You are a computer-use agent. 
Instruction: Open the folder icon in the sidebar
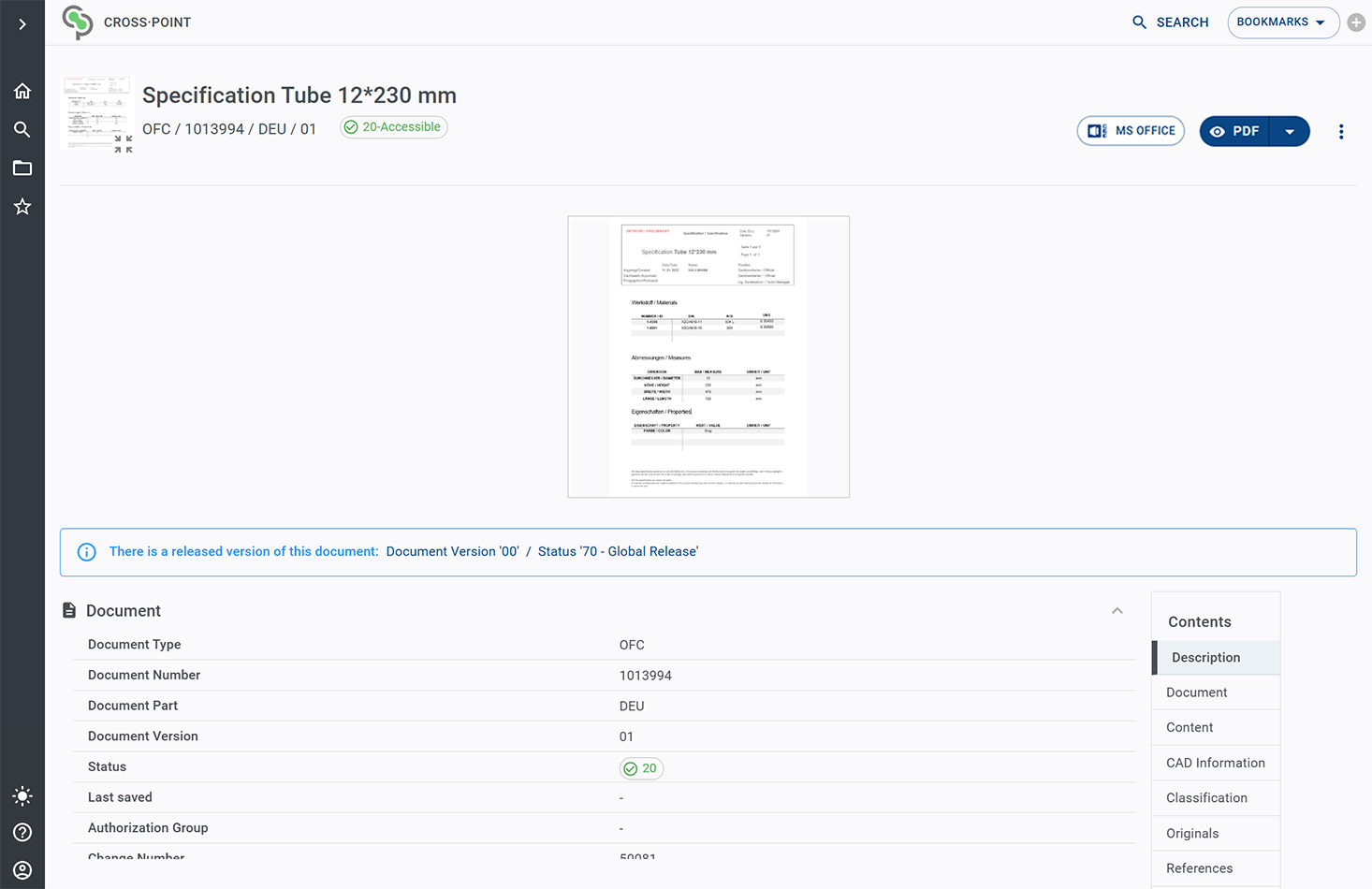pos(22,168)
